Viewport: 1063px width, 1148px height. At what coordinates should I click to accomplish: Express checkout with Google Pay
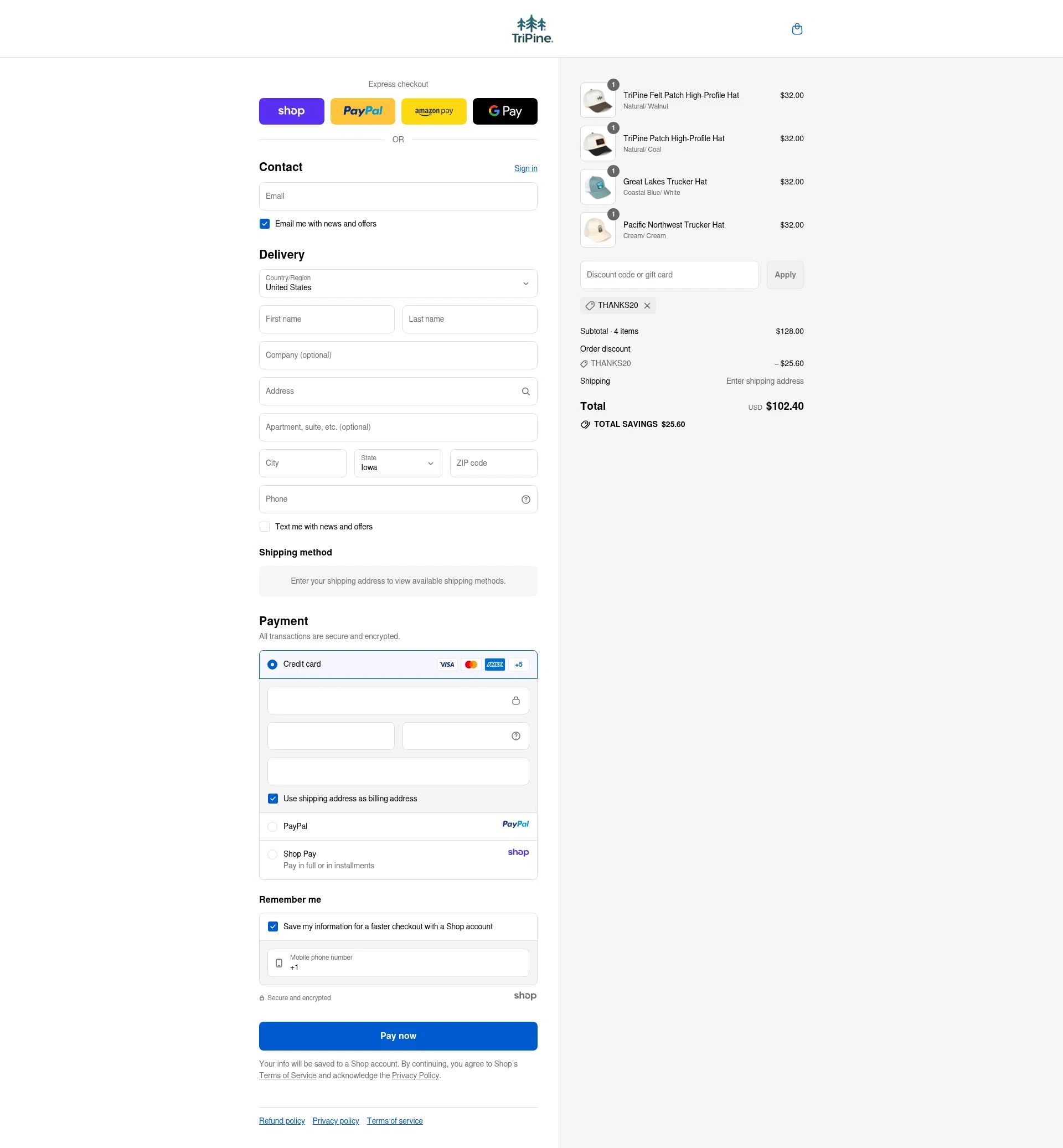coord(504,111)
